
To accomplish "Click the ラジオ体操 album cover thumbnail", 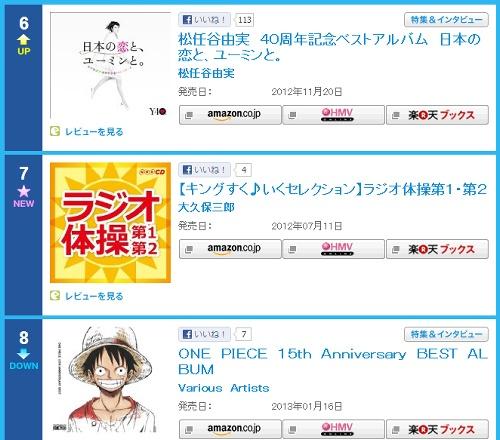I will [110, 223].
